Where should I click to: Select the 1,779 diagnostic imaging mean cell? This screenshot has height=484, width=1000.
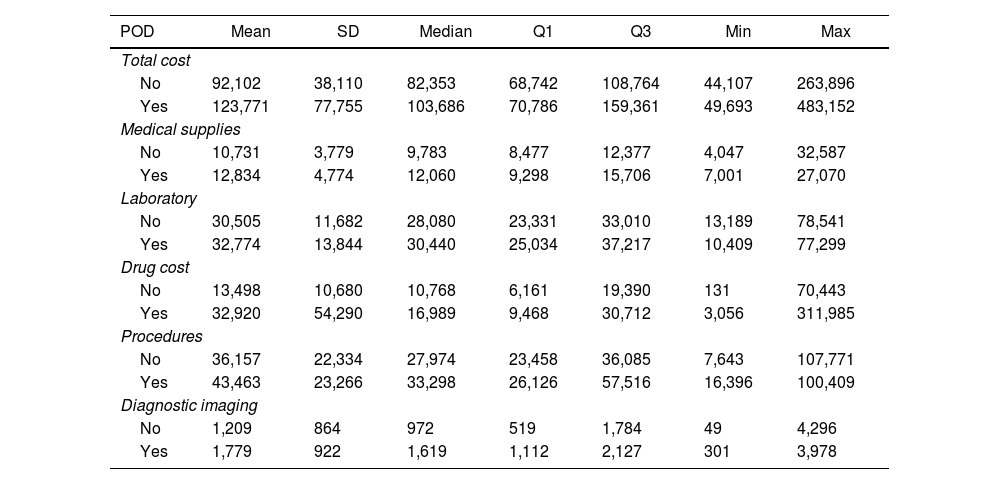[x=231, y=451]
